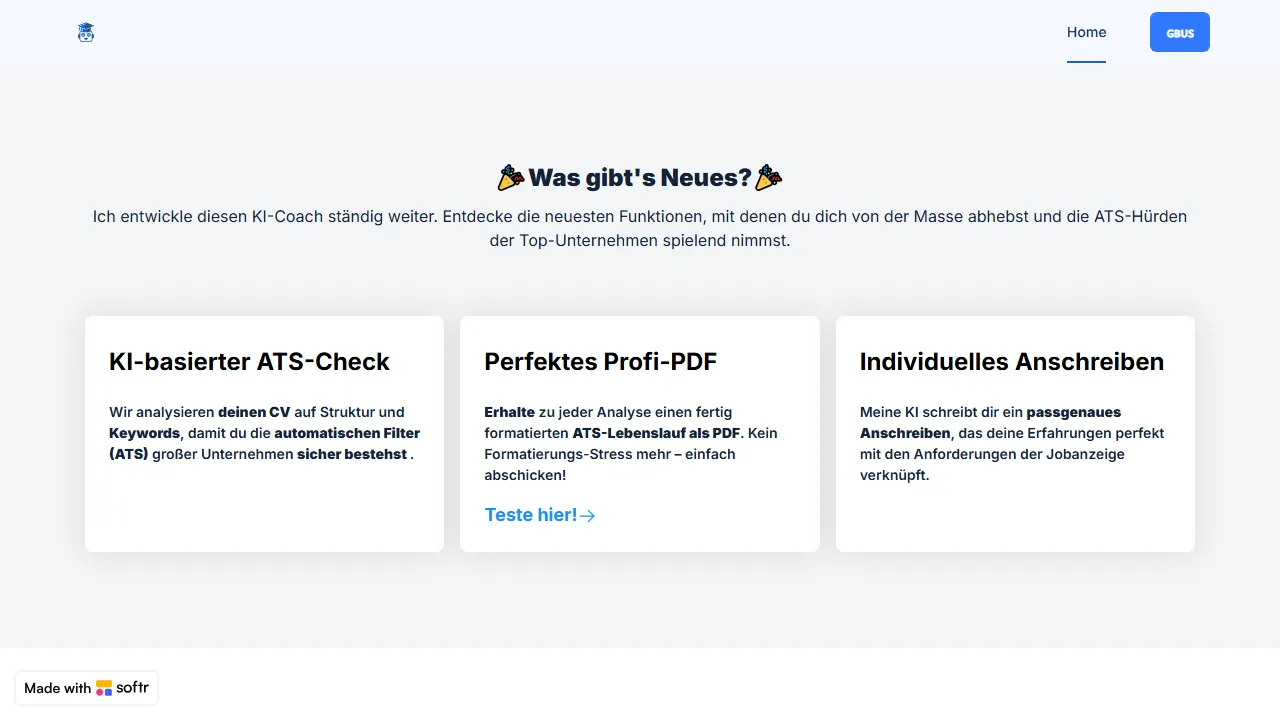Click the bold 'ATS-Lebenslauf als PDF' text

click(656, 433)
